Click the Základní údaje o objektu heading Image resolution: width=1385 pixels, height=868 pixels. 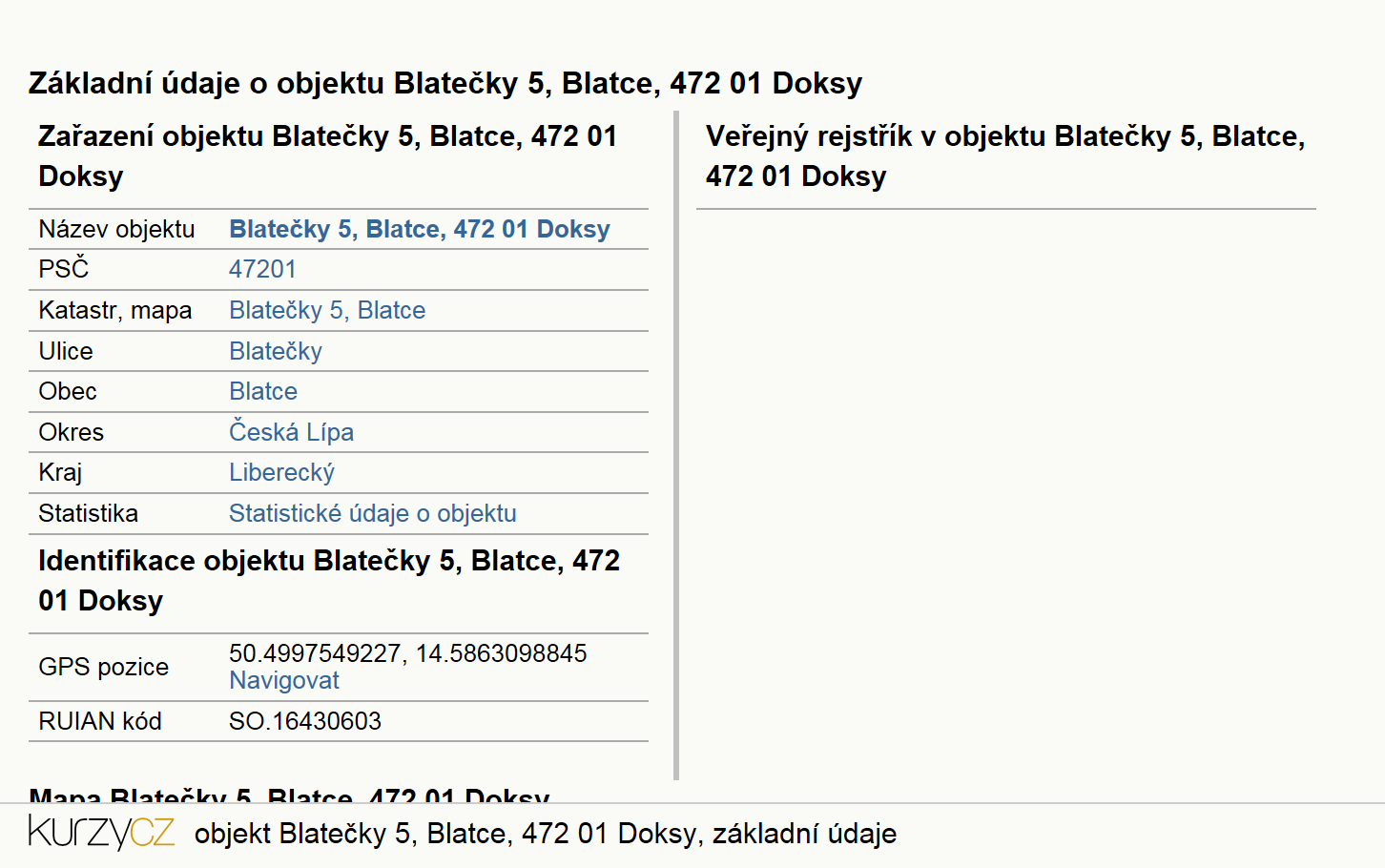tap(445, 83)
